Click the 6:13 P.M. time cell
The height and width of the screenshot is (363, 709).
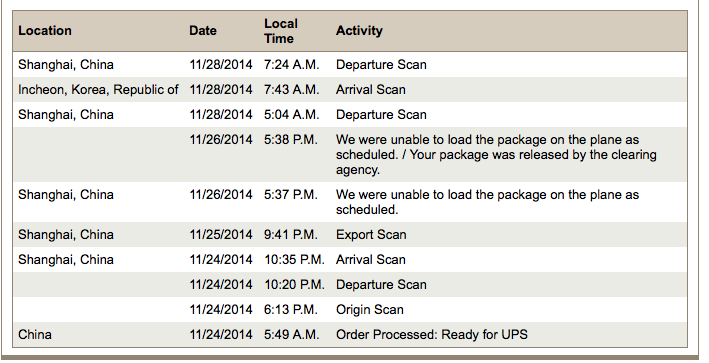point(291,310)
